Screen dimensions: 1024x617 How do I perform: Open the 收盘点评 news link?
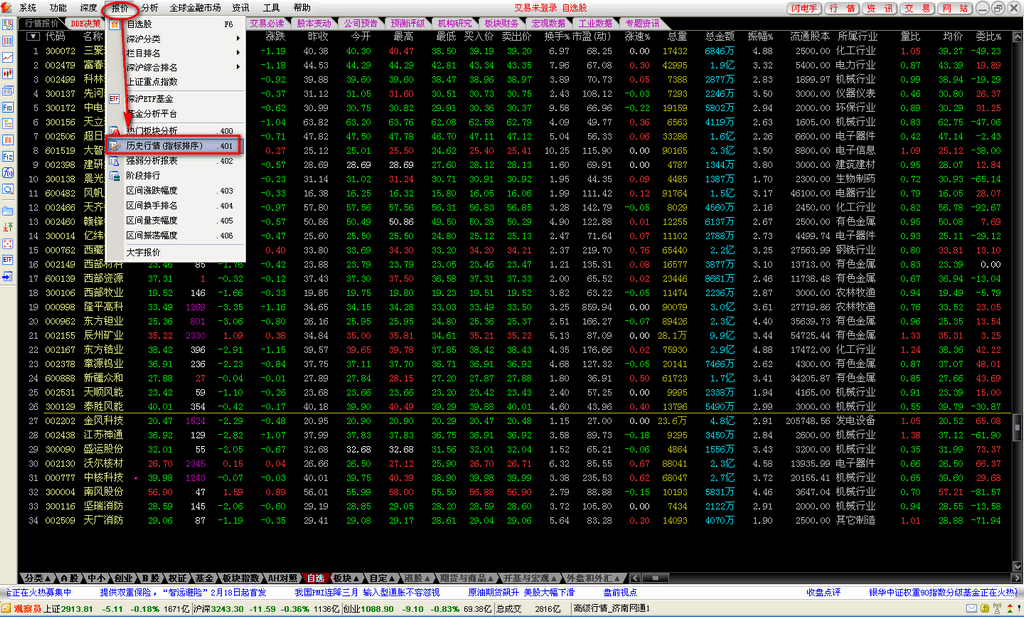[824, 593]
